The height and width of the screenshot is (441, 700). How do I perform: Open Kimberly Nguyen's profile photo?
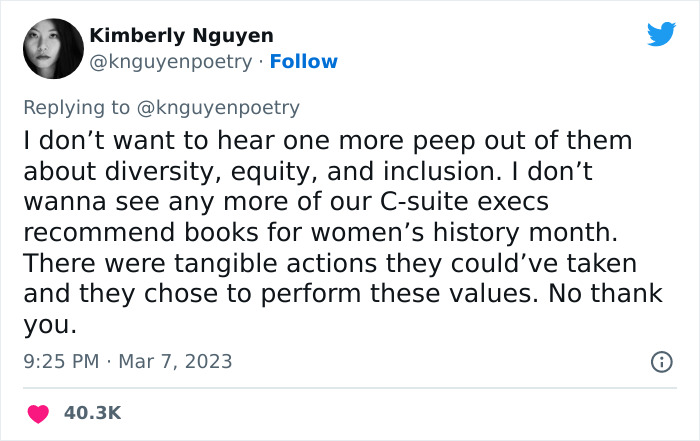[x=51, y=48]
